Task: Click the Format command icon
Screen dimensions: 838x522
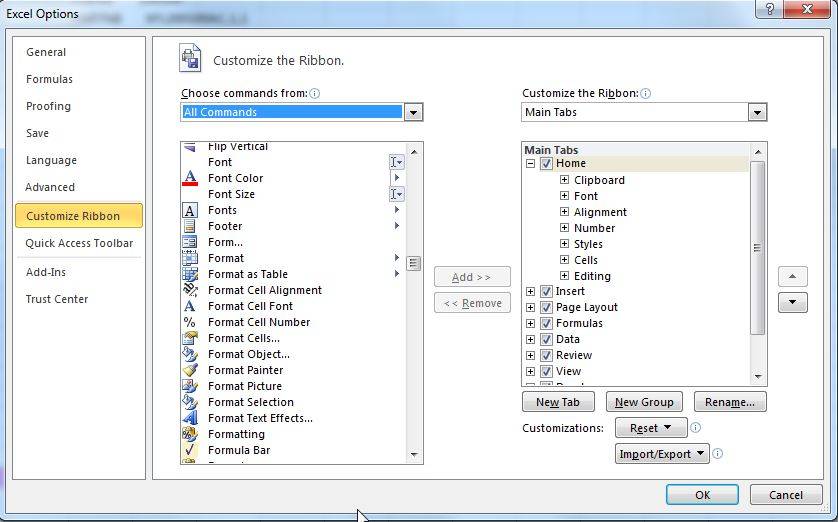Action: pyautogui.click(x=190, y=258)
